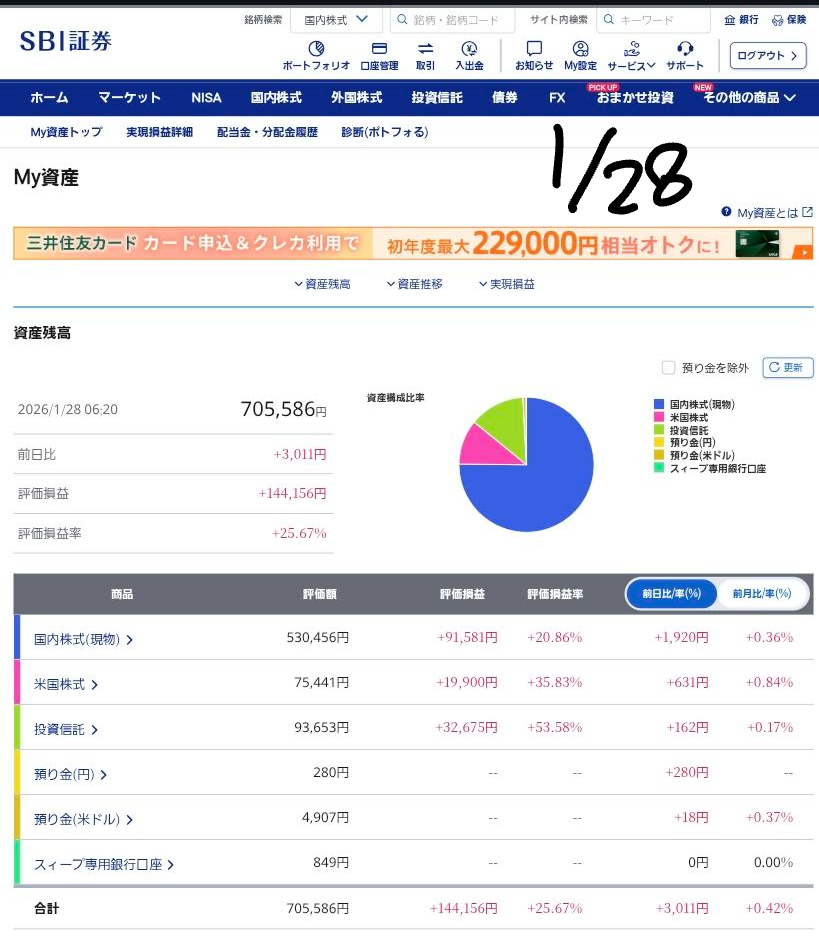Click the 口座管理 account management icon

tap(379, 49)
